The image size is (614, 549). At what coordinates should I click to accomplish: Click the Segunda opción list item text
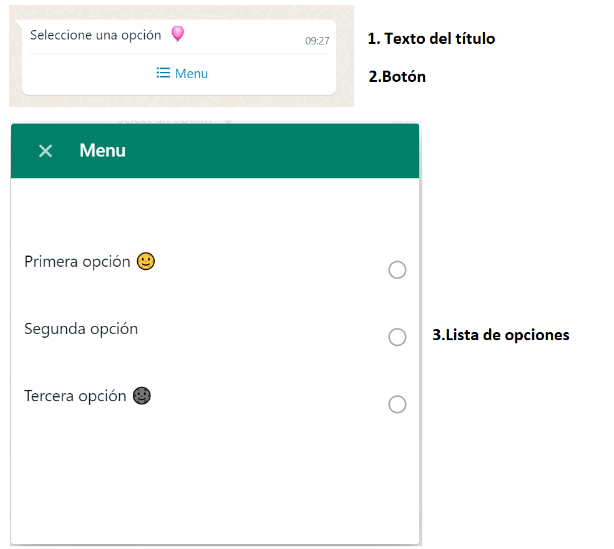click(x=81, y=329)
